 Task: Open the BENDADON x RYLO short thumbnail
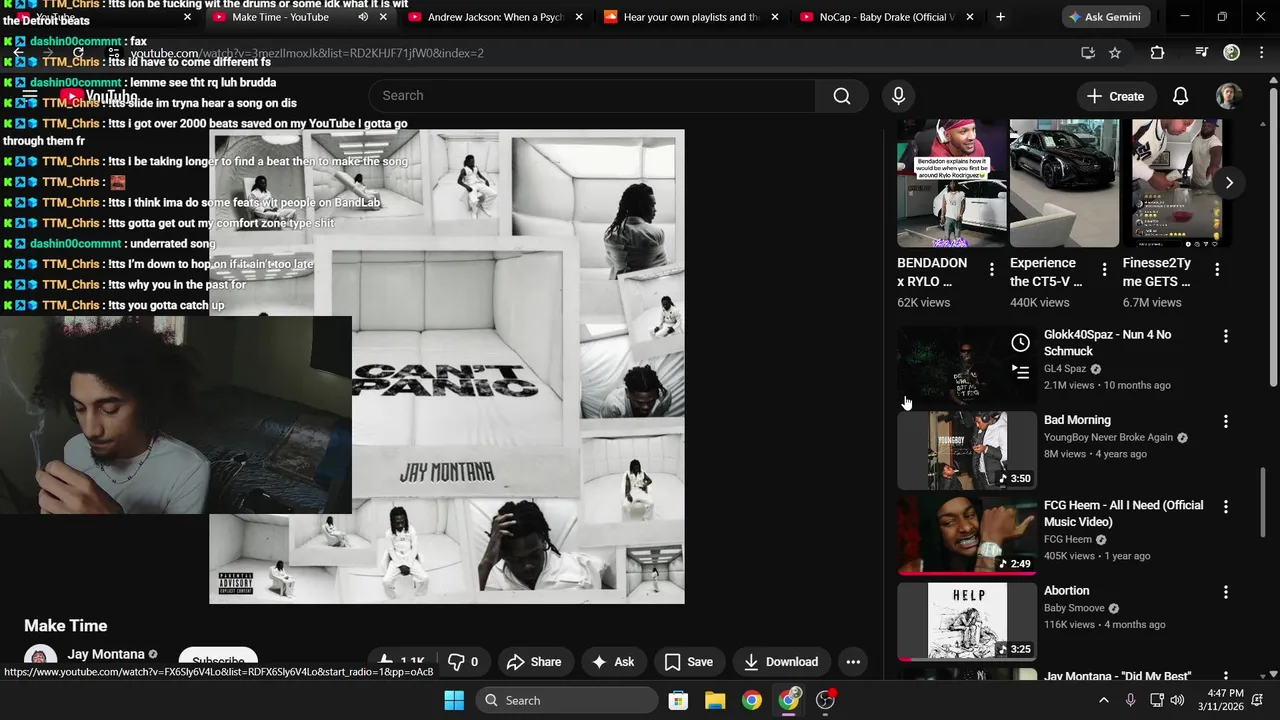pos(952,183)
